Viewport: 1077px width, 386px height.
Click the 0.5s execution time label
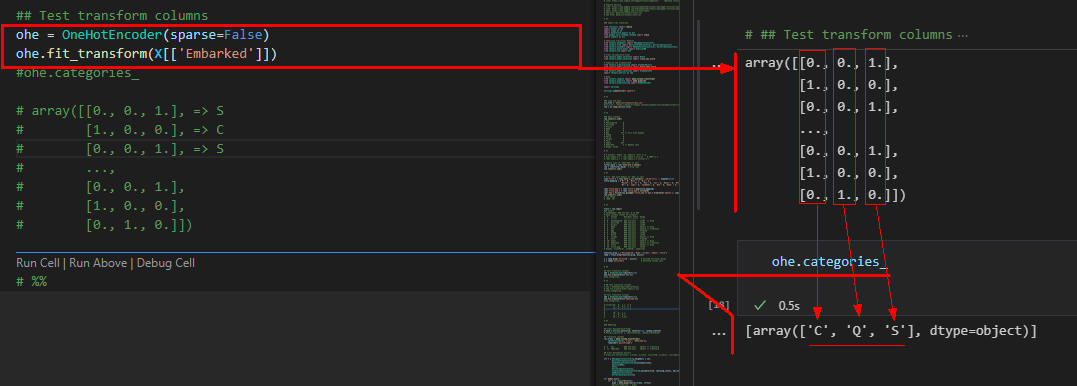[x=789, y=305]
